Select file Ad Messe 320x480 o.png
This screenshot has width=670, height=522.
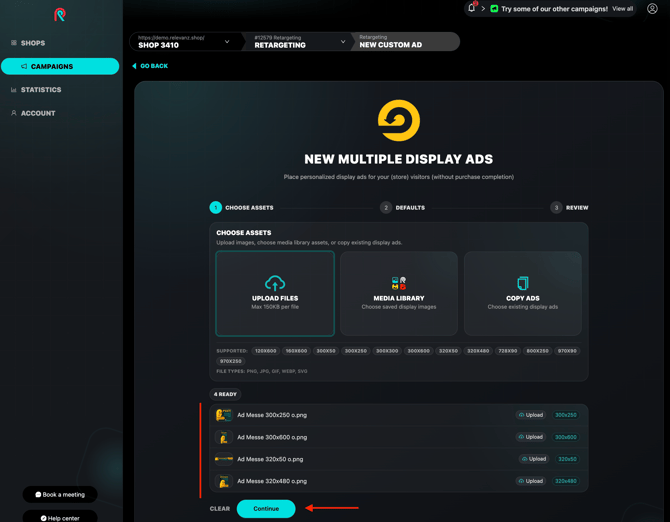tap(272, 481)
